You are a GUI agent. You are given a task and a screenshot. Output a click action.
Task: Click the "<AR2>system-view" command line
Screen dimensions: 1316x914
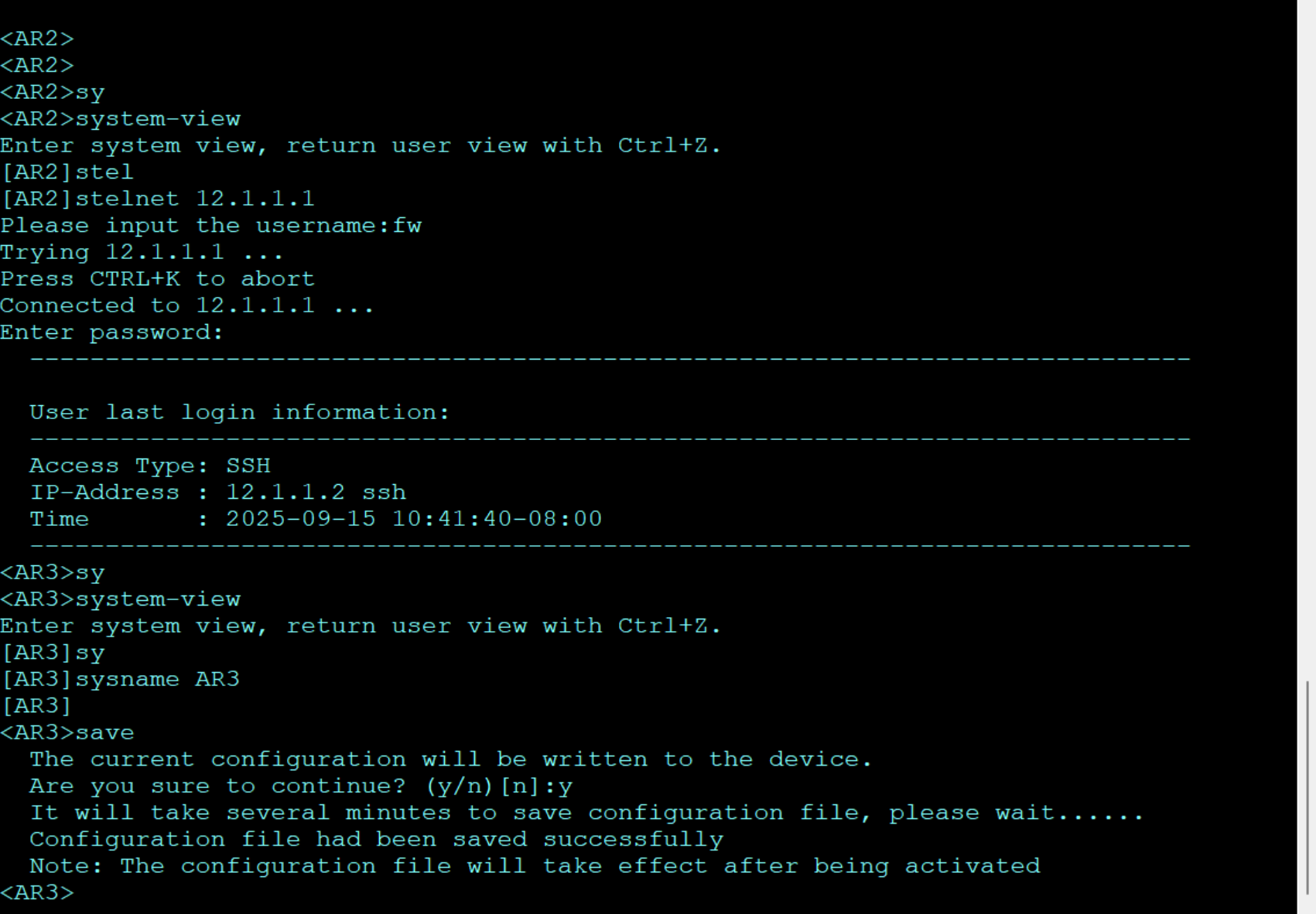pyautogui.click(x=121, y=119)
